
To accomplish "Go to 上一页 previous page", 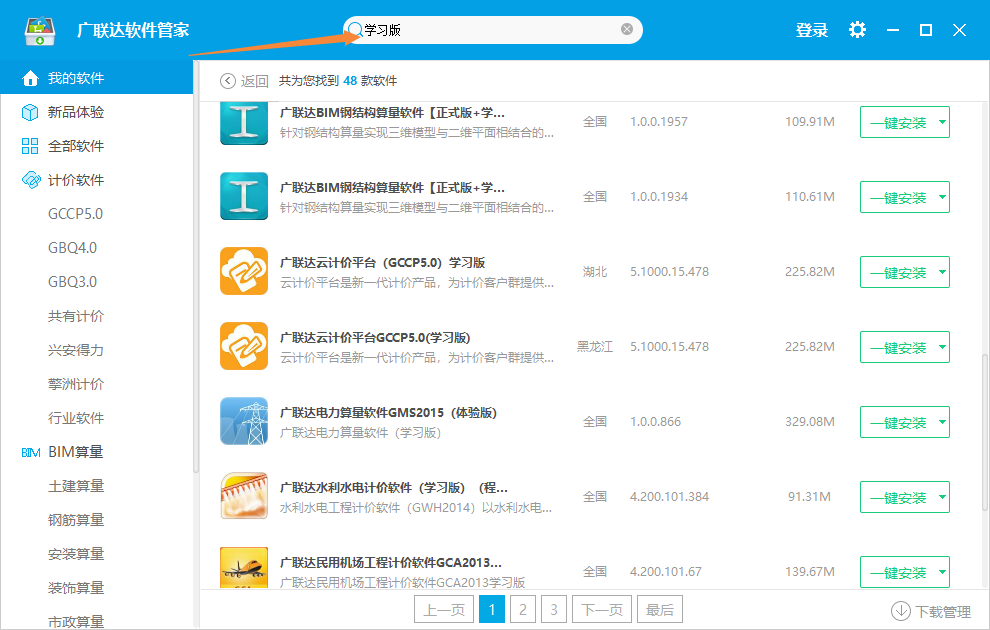I will click(444, 610).
